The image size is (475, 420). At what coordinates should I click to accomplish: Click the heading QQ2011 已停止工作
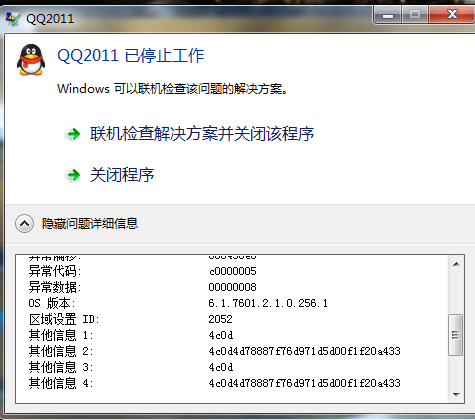point(131,55)
